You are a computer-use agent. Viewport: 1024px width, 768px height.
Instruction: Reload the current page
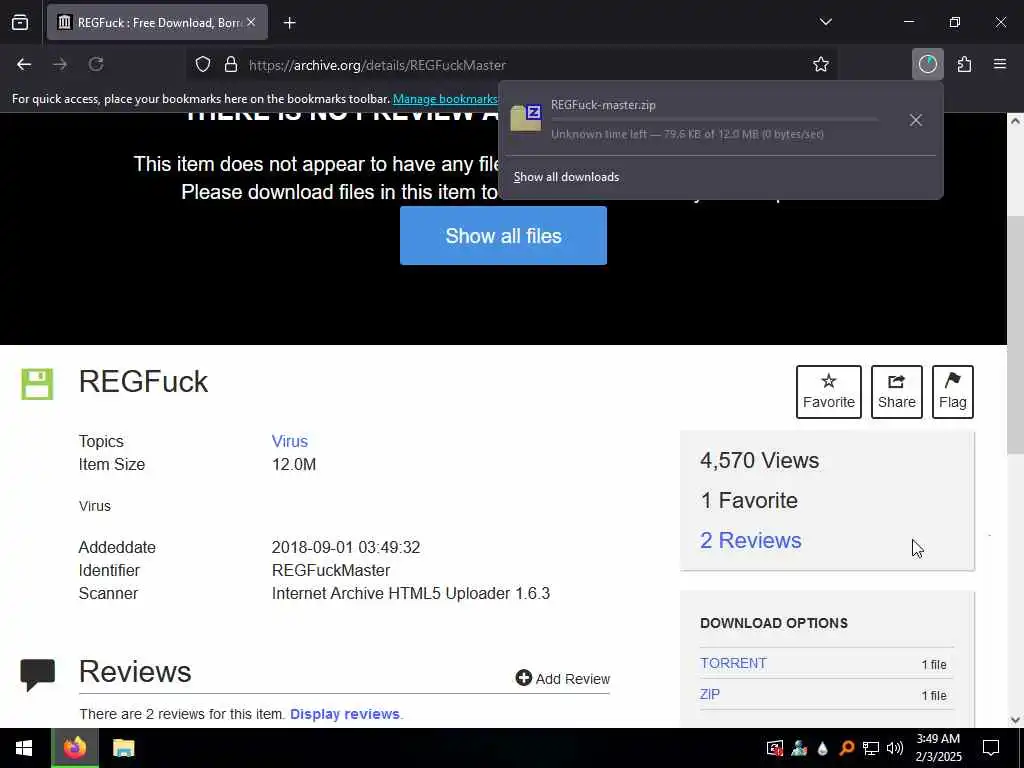click(x=96, y=65)
